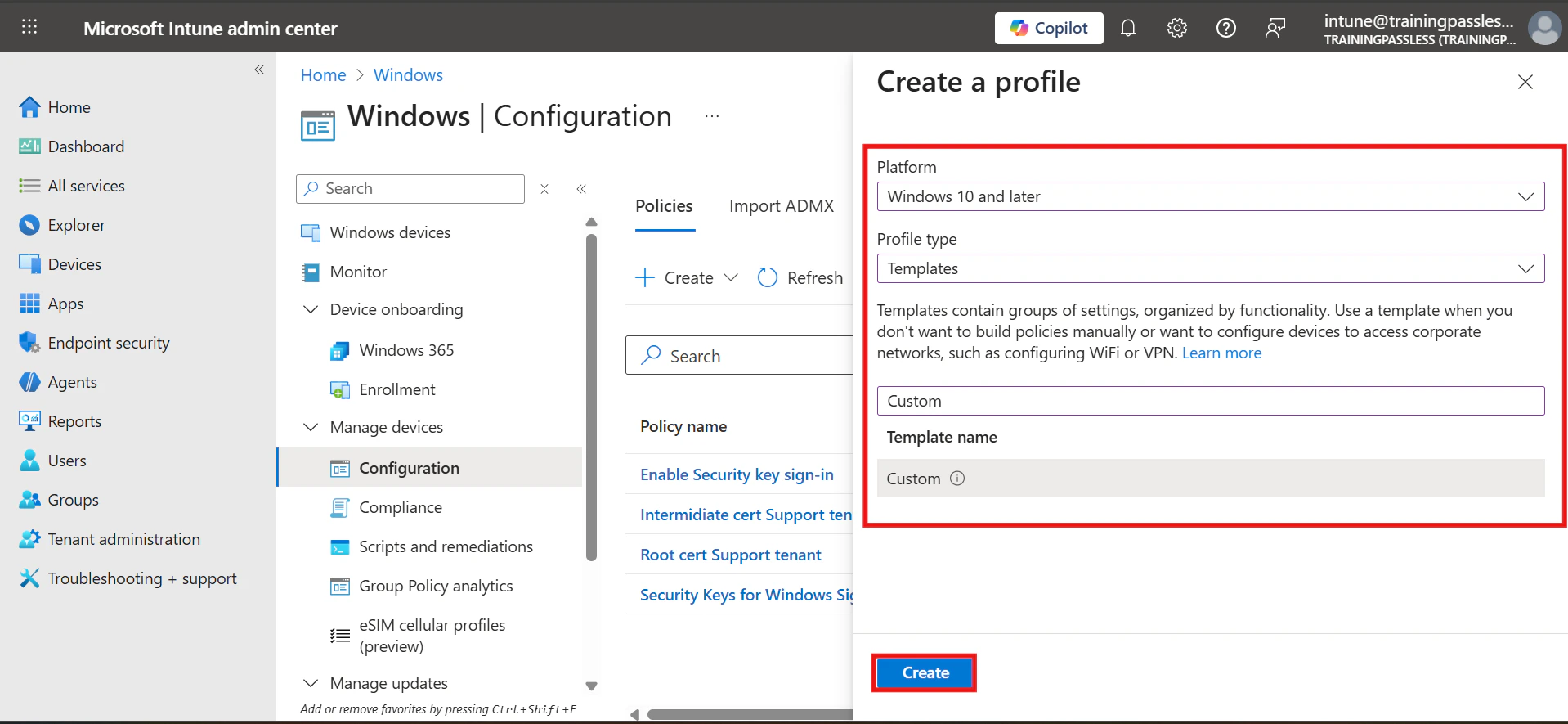Collapse the Windows menu pane chevrons

coord(581,189)
